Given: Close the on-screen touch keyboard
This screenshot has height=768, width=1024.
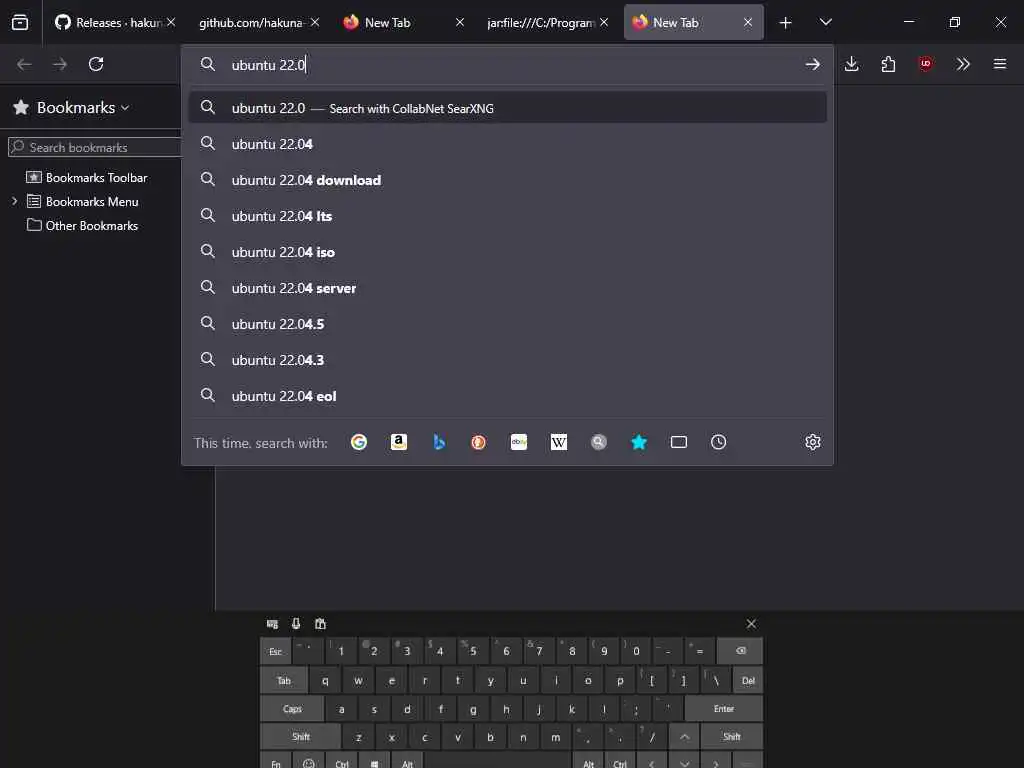Looking at the screenshot, I should click(751, 624).
